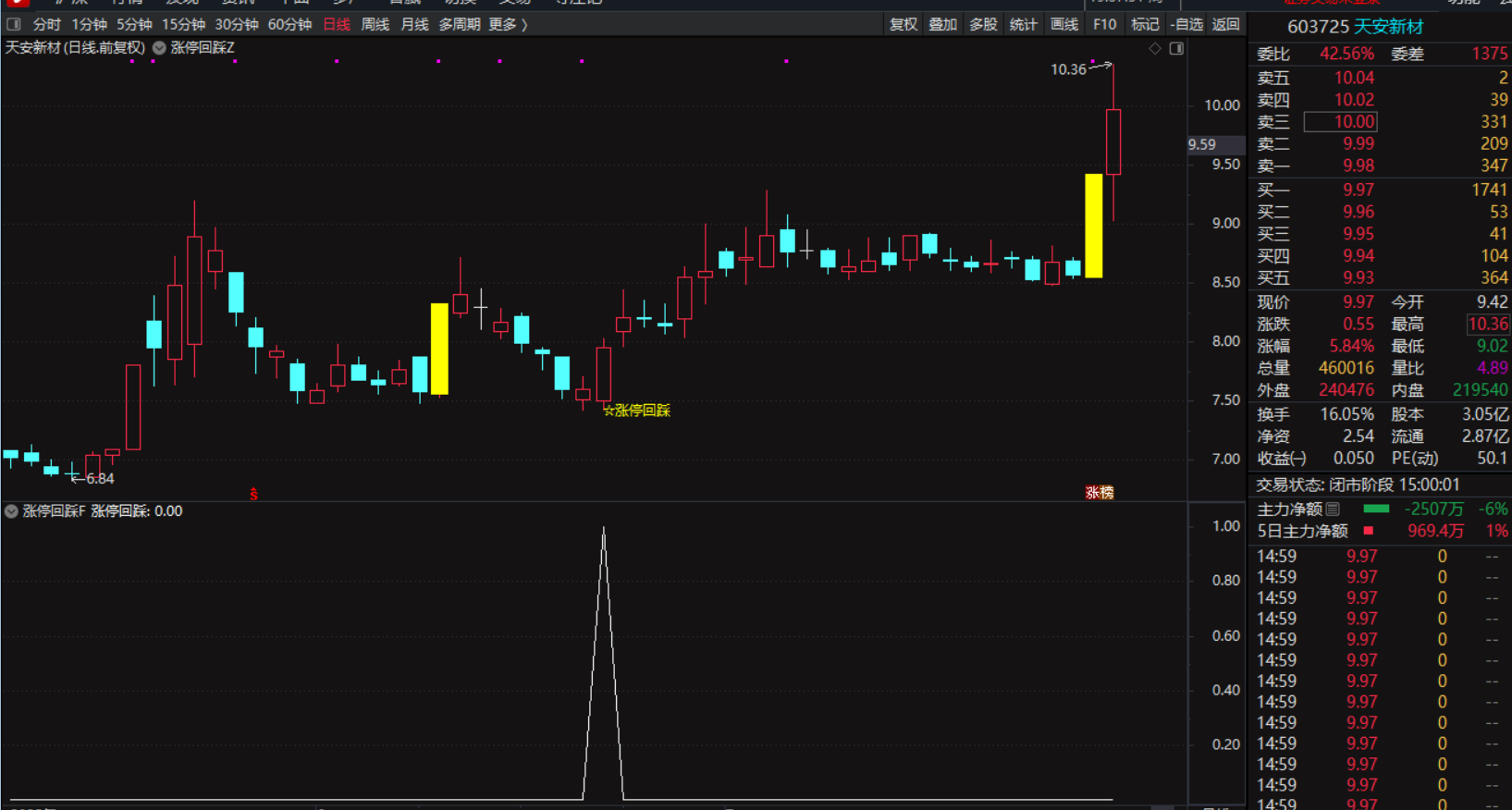Switch to the 分时 intraday view
Image resolution: width=1512 pixels, height=810 pixels.
pos(46,24)
